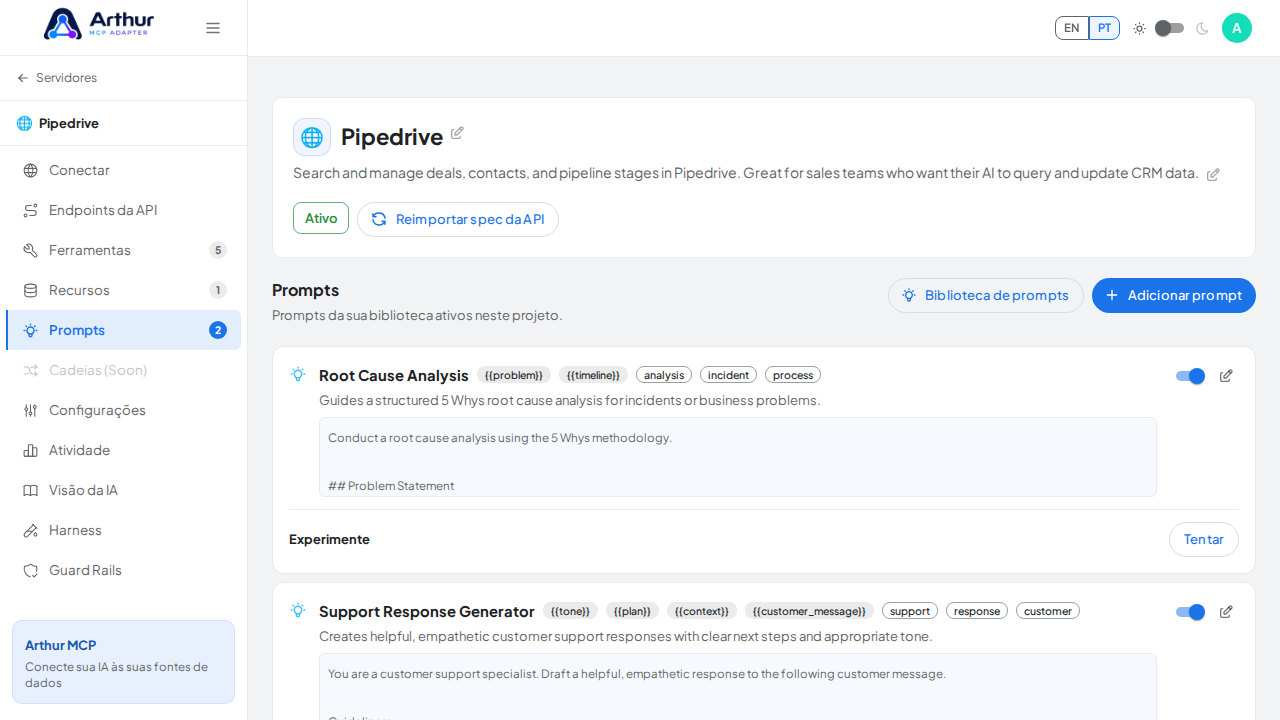Image resolution: width=1280 pixels, height=720 pixels.
Task: Click the customer tag
Action: 1048,611
